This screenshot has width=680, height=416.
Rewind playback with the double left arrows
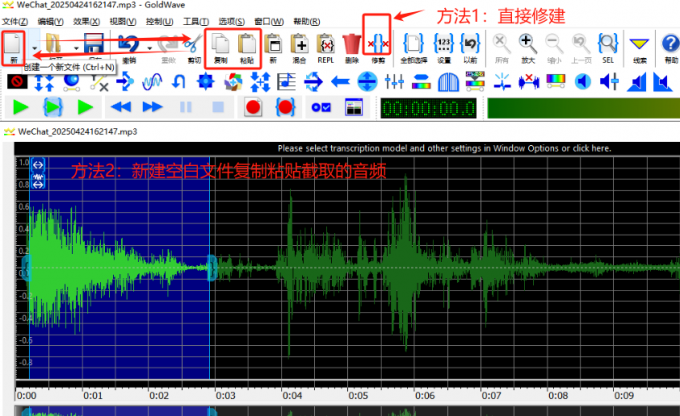121,107
